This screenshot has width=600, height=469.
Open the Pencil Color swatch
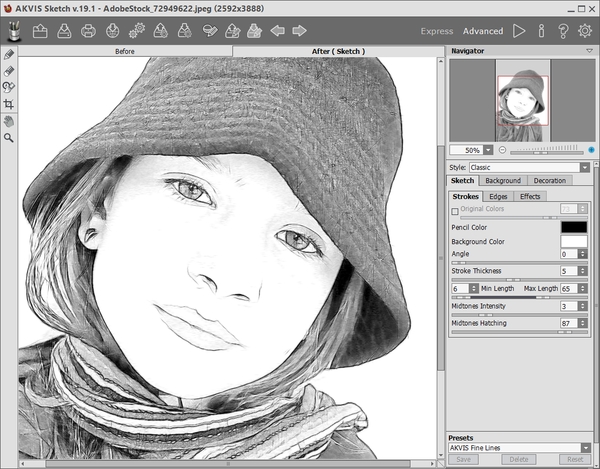point(574,227)
